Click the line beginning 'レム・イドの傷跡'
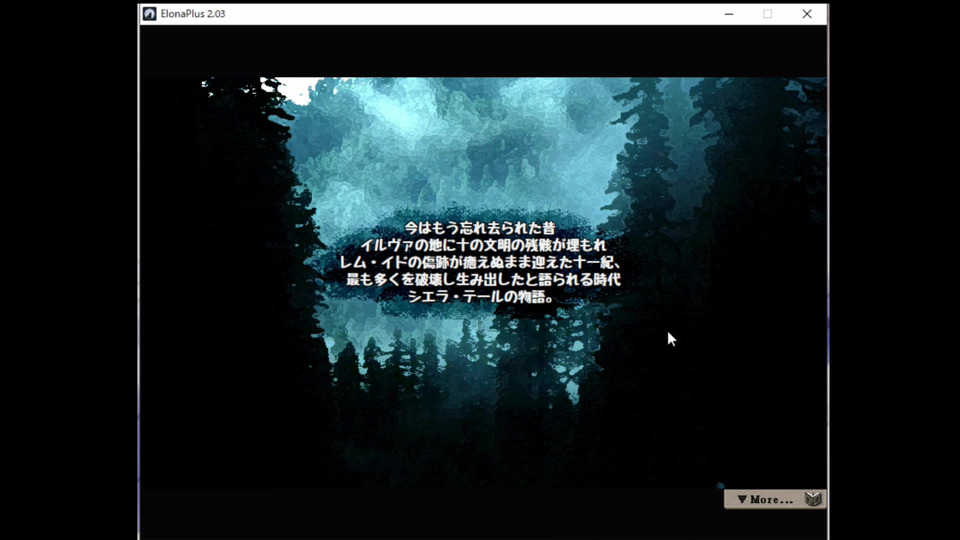The width and height of the screenshot is (960, 540). point(481,263)
